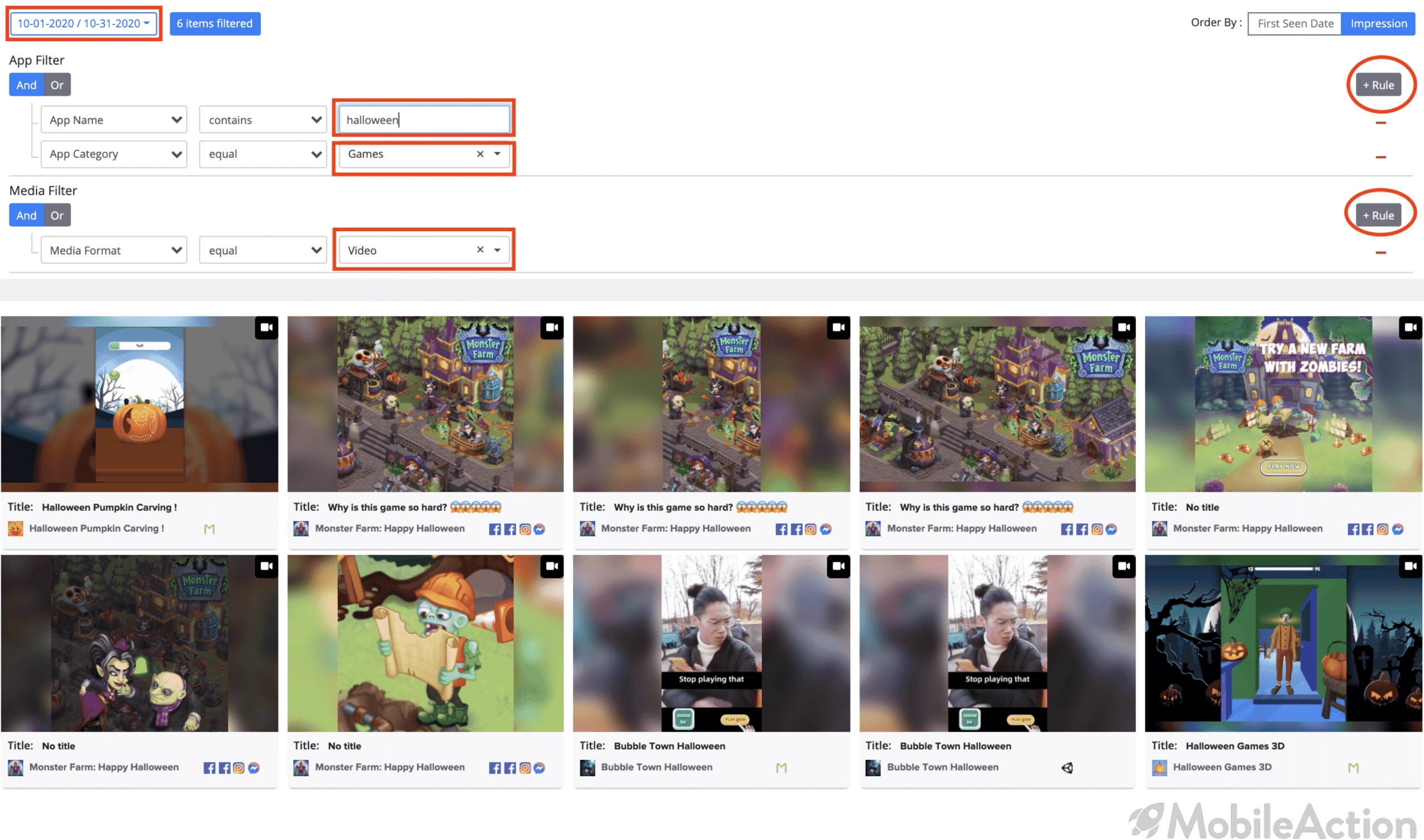Open the equal operator beside Media Format
The width and height of the screenshot is (1424, 840).
point(263,250)
